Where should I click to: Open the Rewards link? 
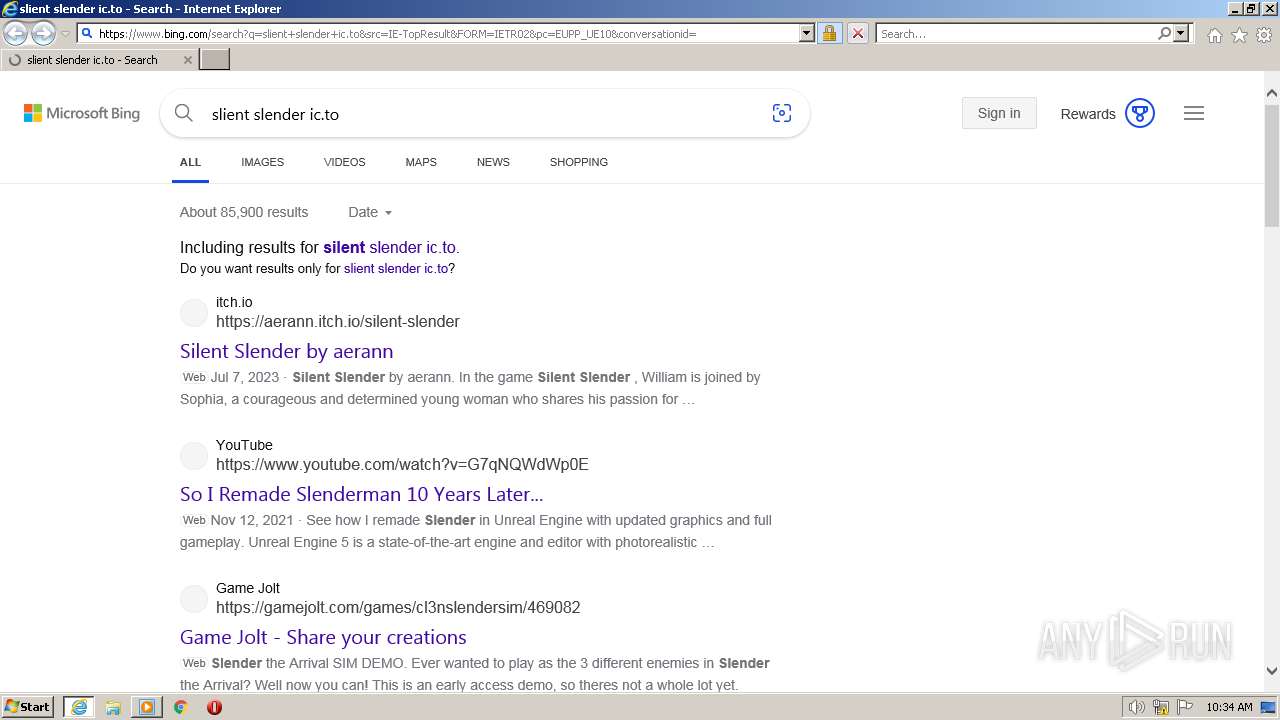[x=1088, y=114]
